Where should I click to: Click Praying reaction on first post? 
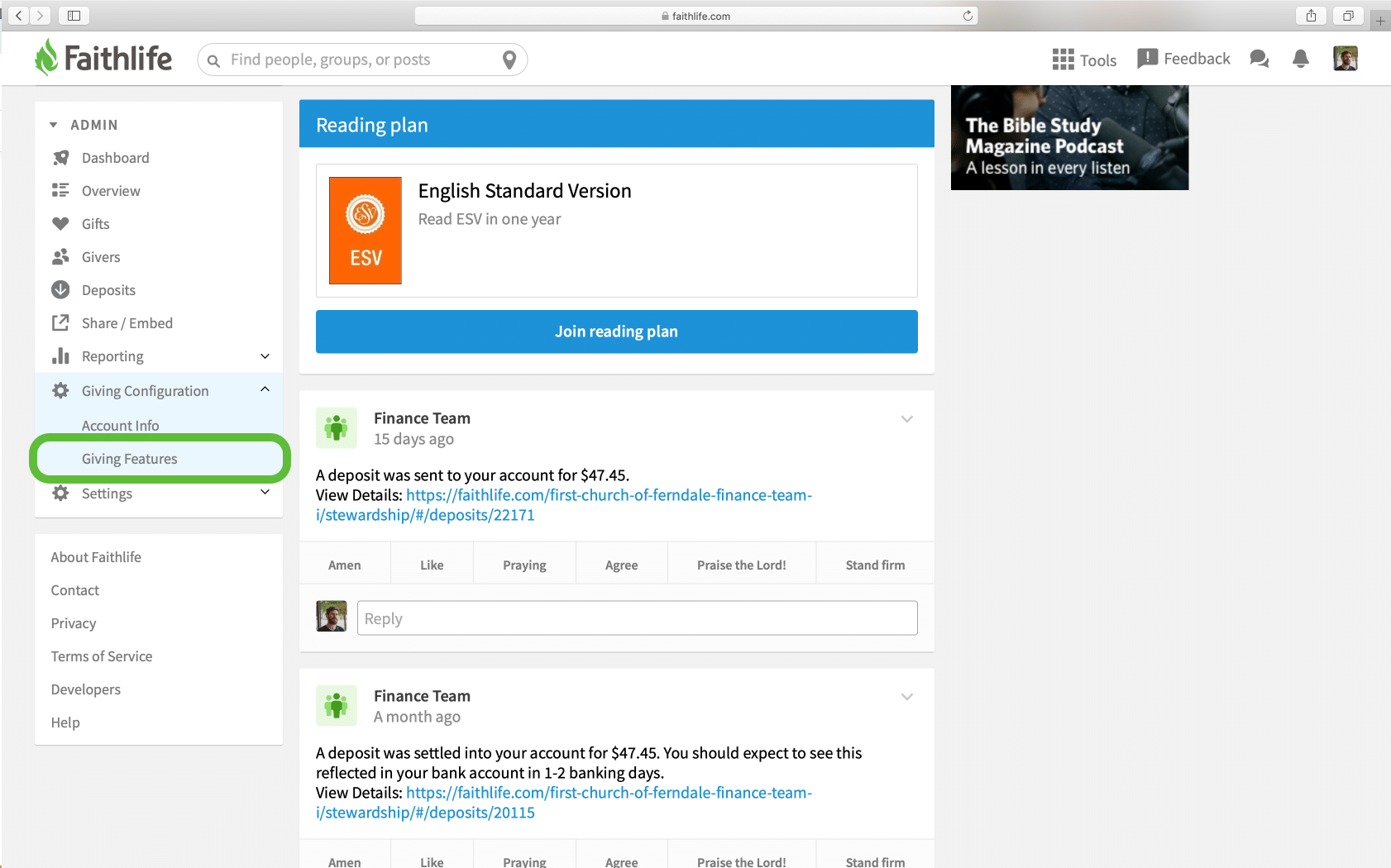coord(524,565)
